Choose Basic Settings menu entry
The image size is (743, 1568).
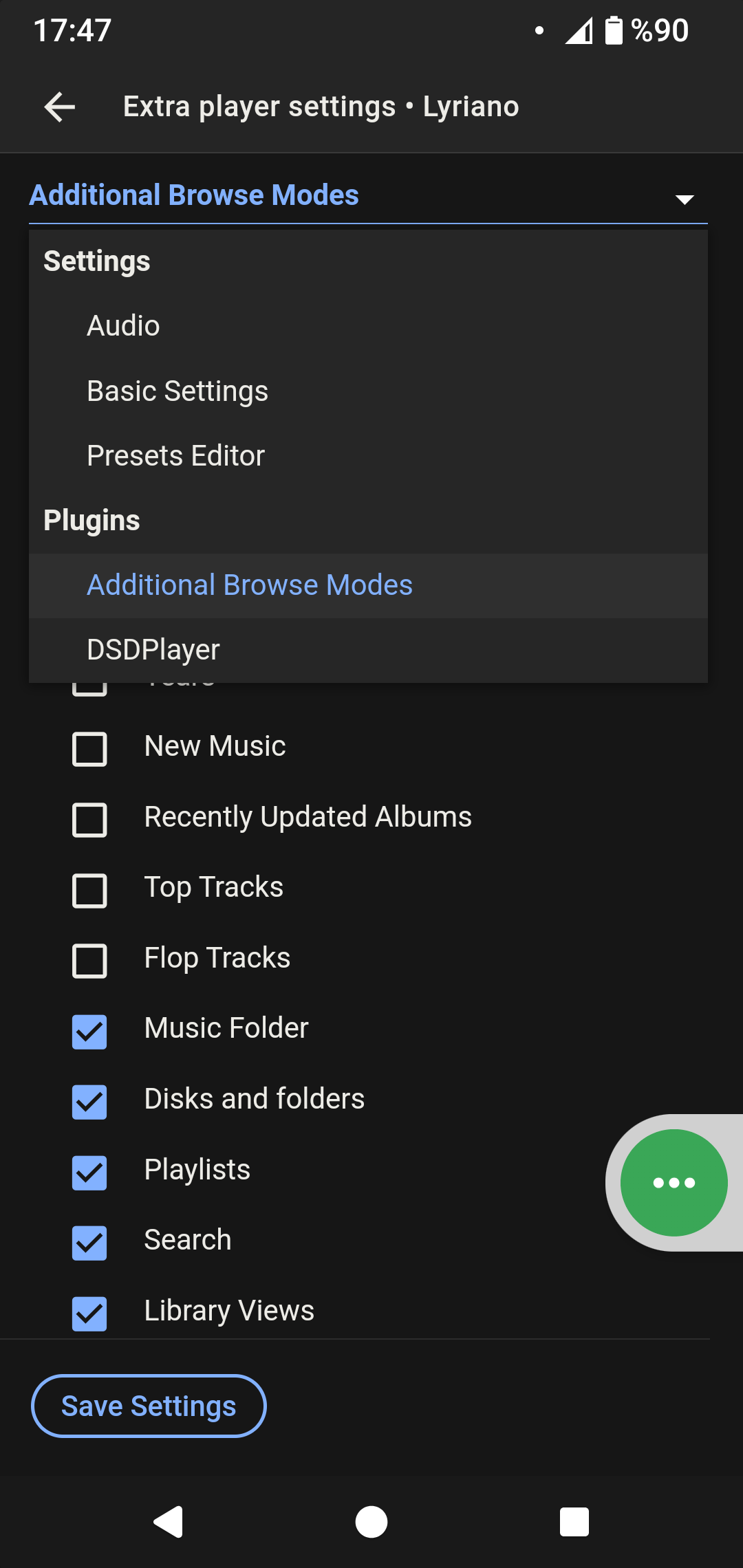tap(368, 391)
